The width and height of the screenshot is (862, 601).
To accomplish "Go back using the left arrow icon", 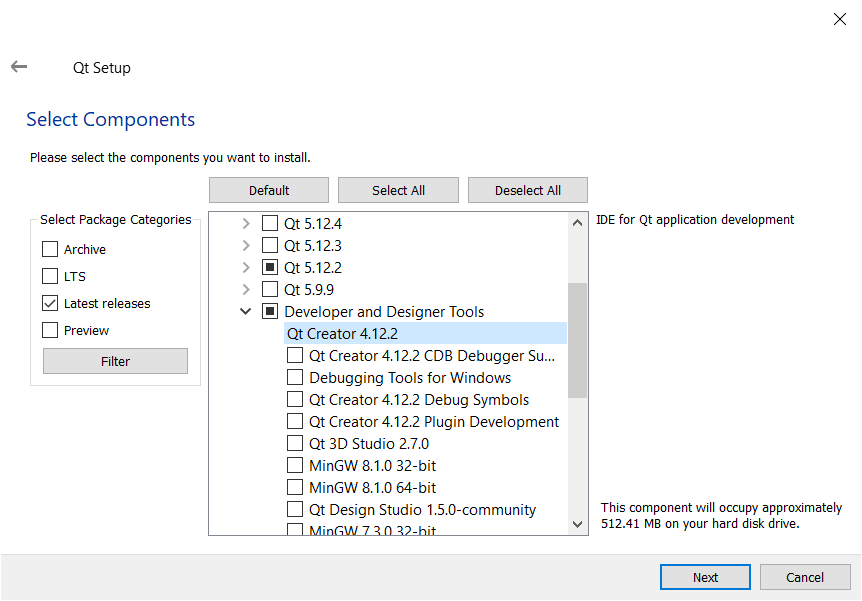I will (19, 67).
